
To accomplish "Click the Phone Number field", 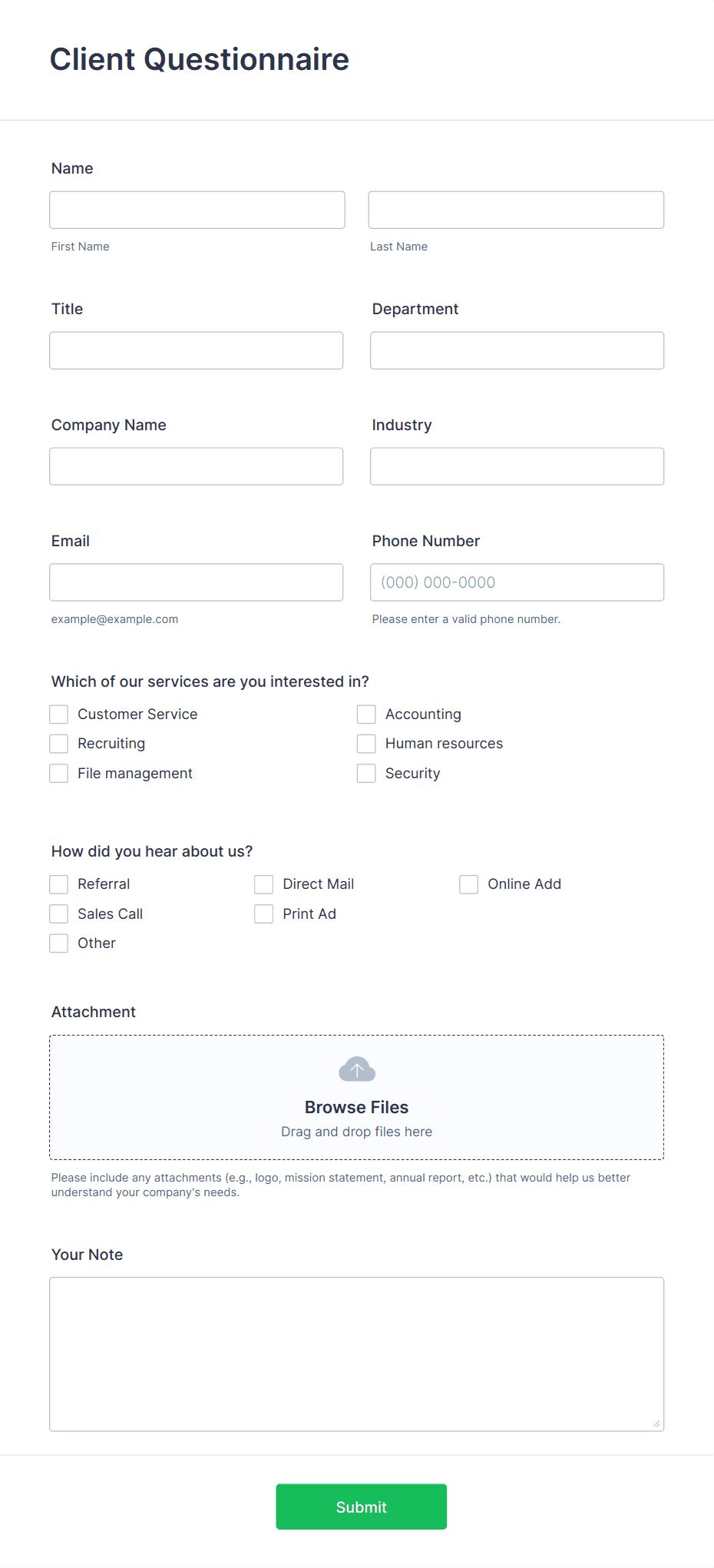I will pyautogui.click(x=516, y=582).
